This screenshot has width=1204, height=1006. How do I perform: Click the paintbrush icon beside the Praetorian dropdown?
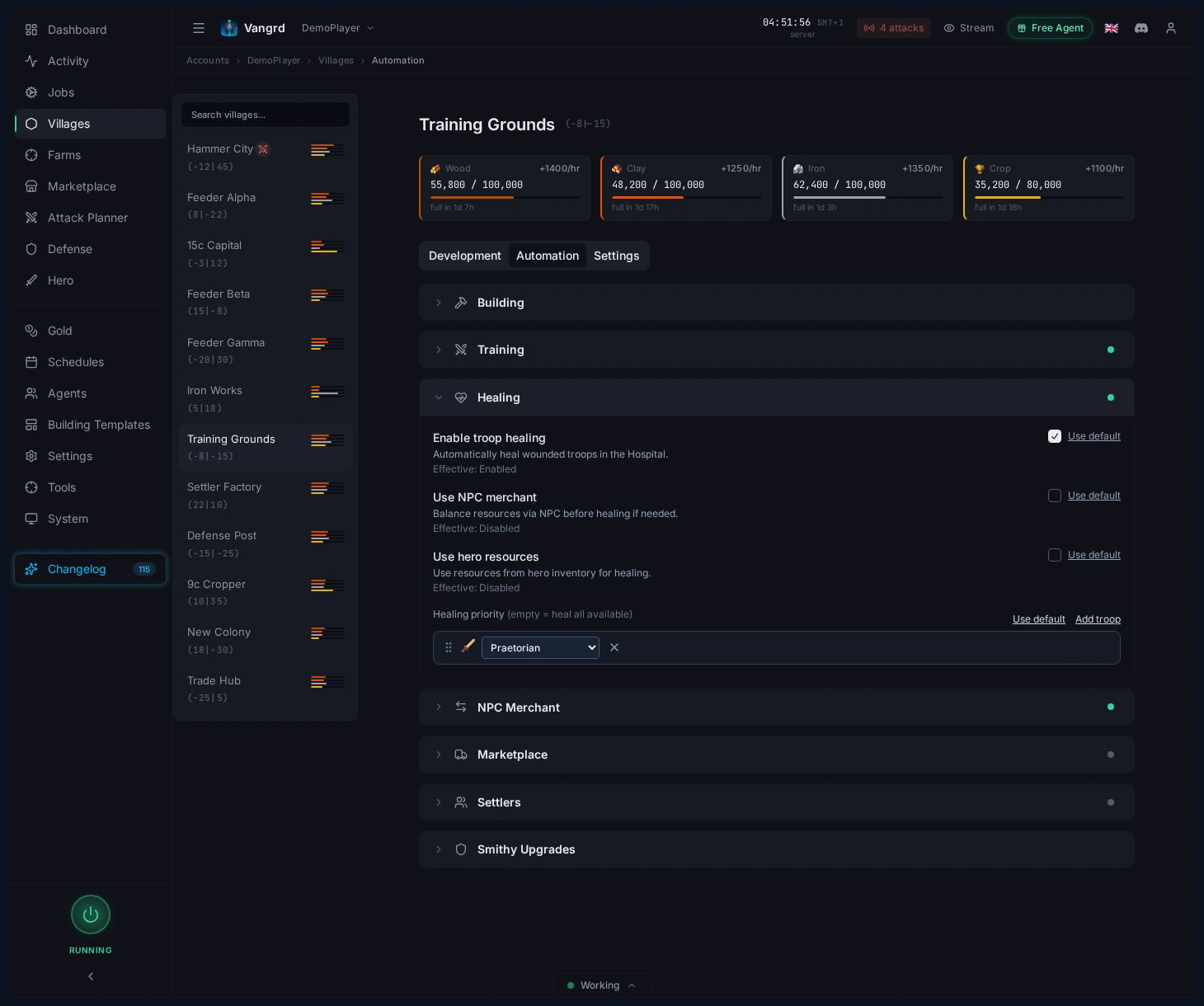click(x=468, y=647)
